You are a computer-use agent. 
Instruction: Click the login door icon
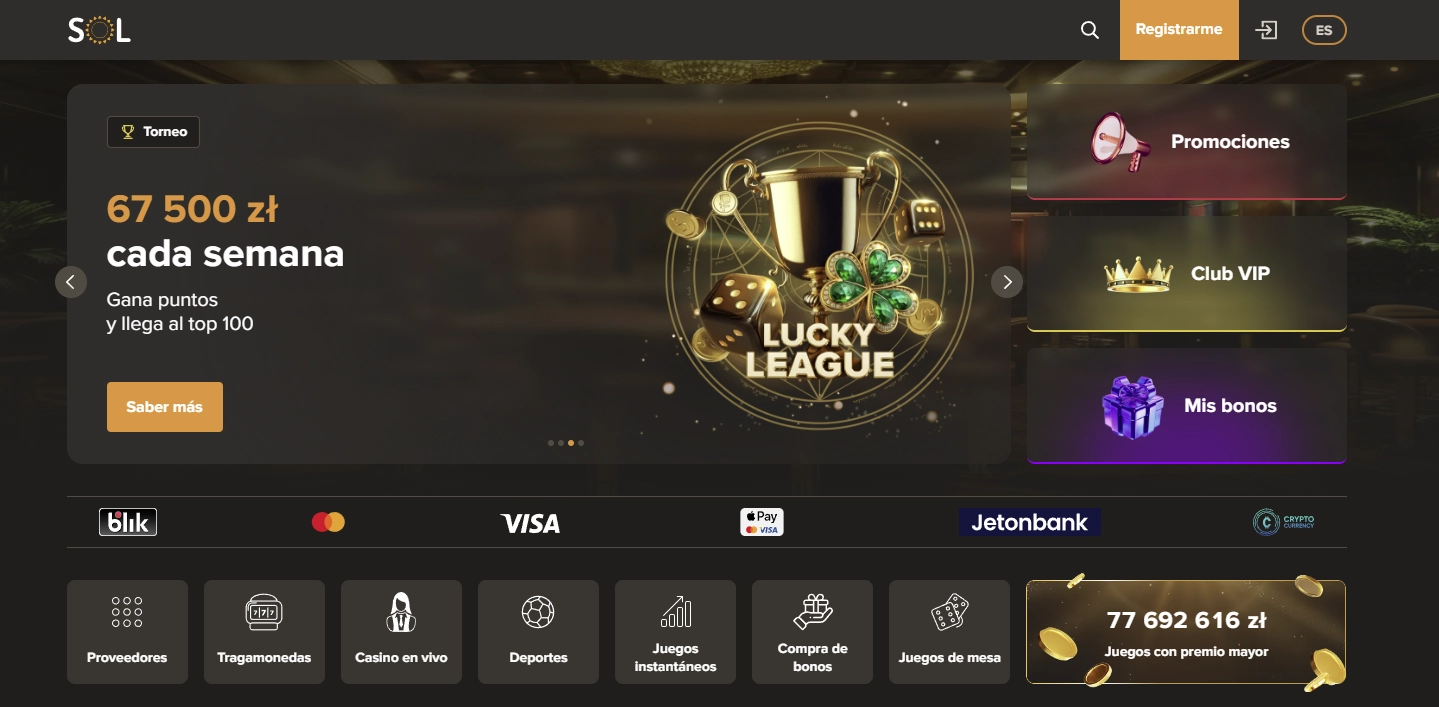coord(1267,30)
